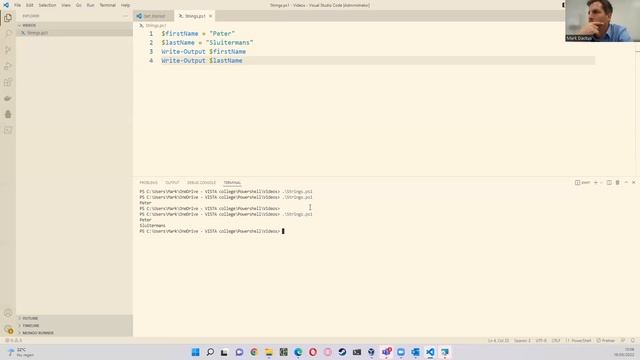Open the Docker view in the activity bar
Image resolution: width=640 pixels, height=360 pixels.
pos(8,98)
